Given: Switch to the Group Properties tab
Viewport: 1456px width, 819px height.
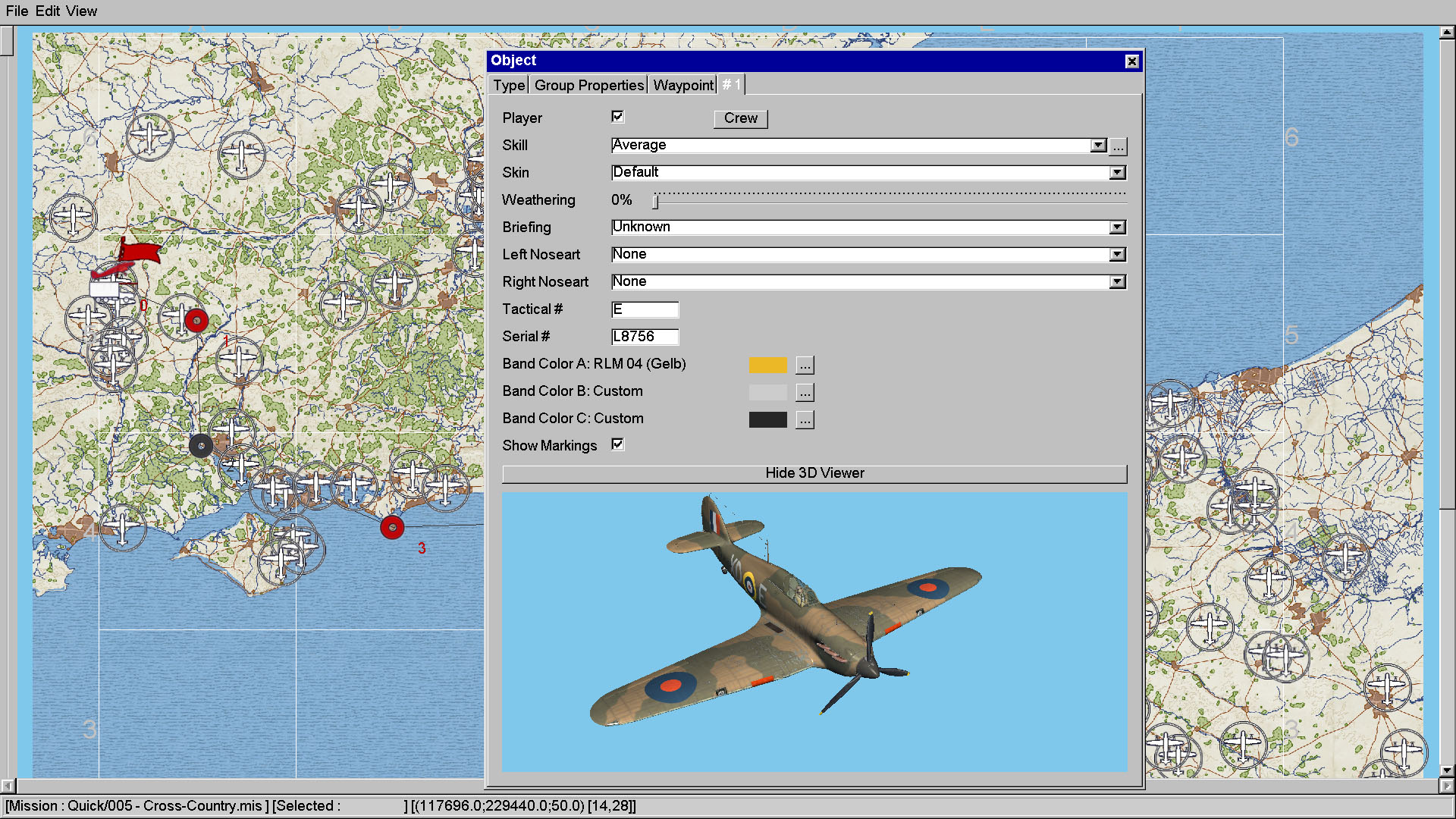Looking at the screenshot, I should 589,85.
